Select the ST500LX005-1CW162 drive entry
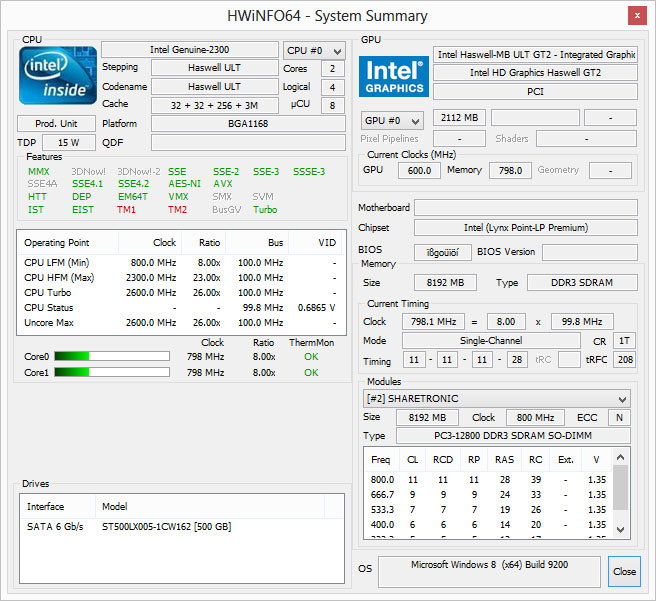This screenshot has height=601, width=656. [x=182, y=527]
